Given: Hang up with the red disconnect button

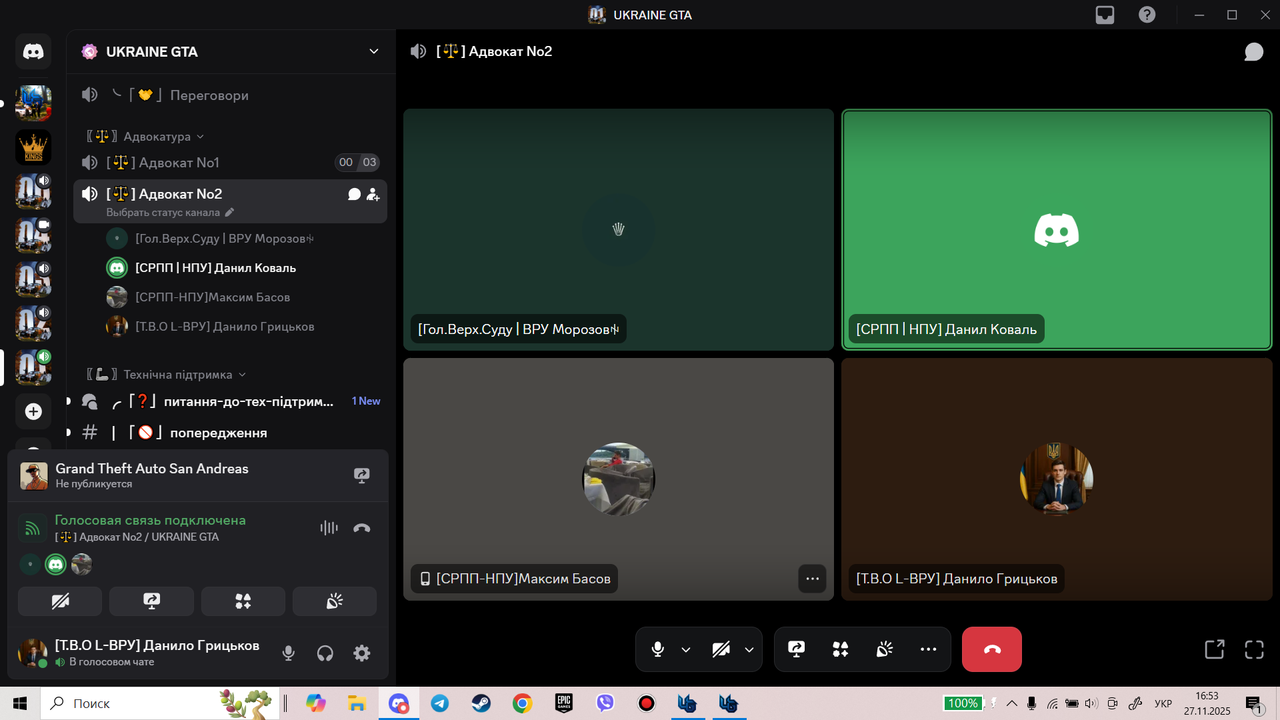Looking at the screenshot, I should point(992,649).
